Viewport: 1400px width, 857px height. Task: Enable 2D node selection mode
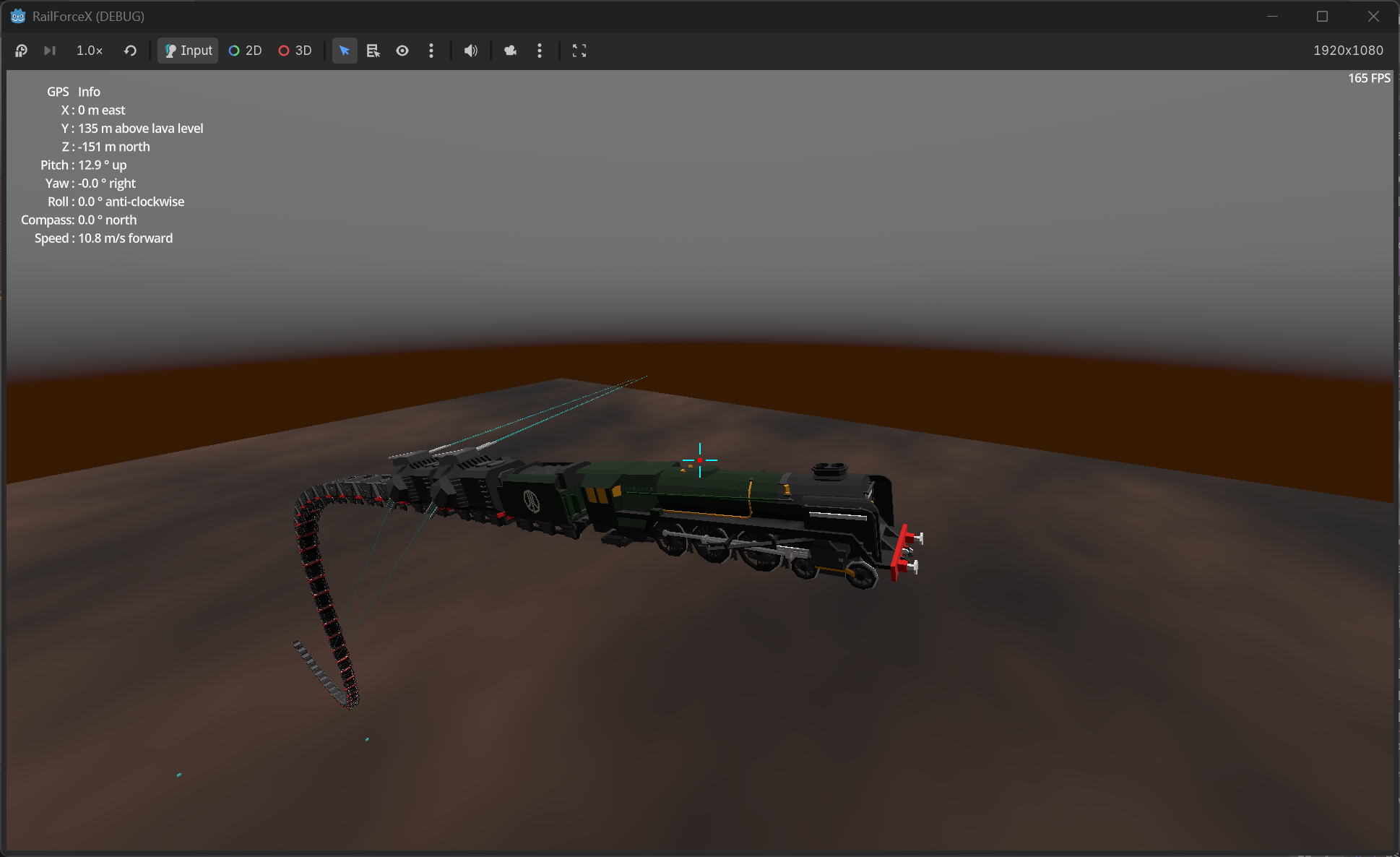pos(245,51)
